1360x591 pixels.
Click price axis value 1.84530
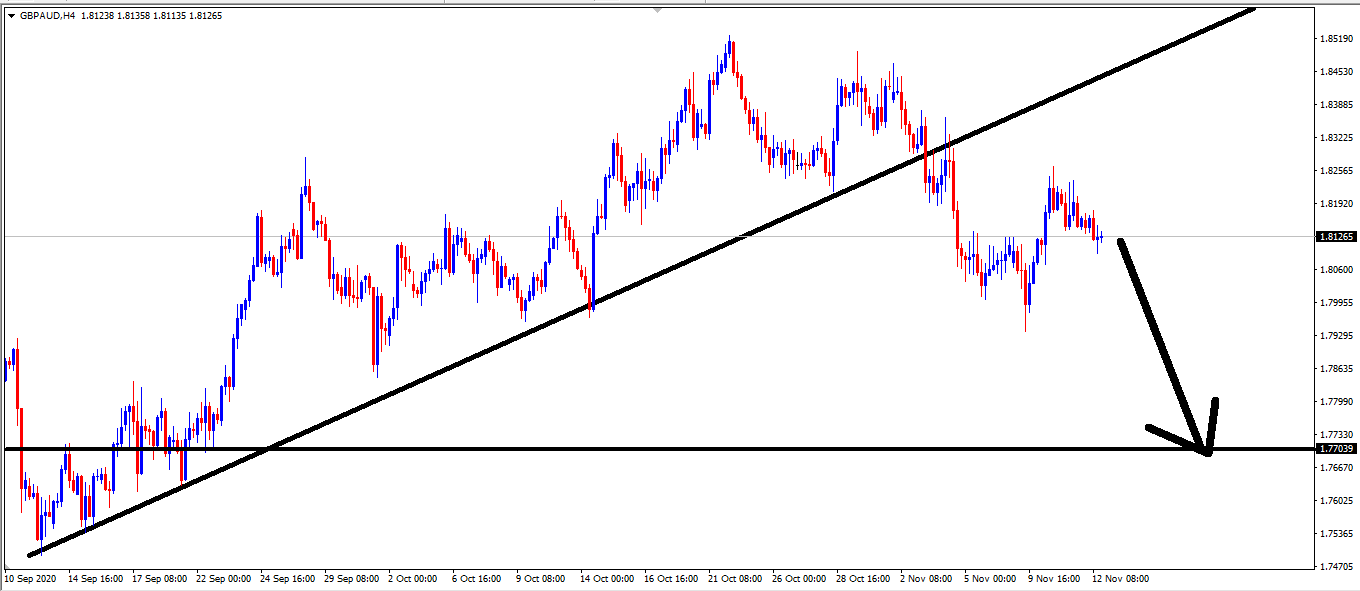pos(1337,72)
